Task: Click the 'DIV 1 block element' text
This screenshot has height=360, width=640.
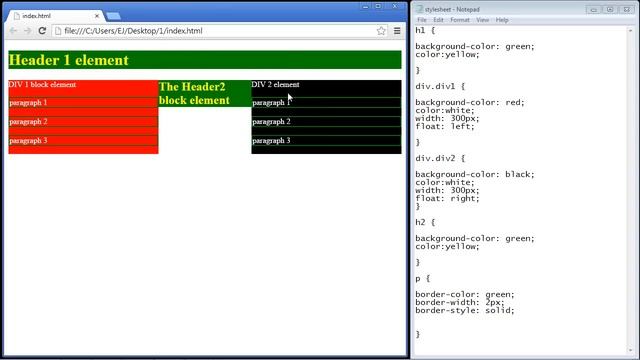Action: [x=42, y=84]
